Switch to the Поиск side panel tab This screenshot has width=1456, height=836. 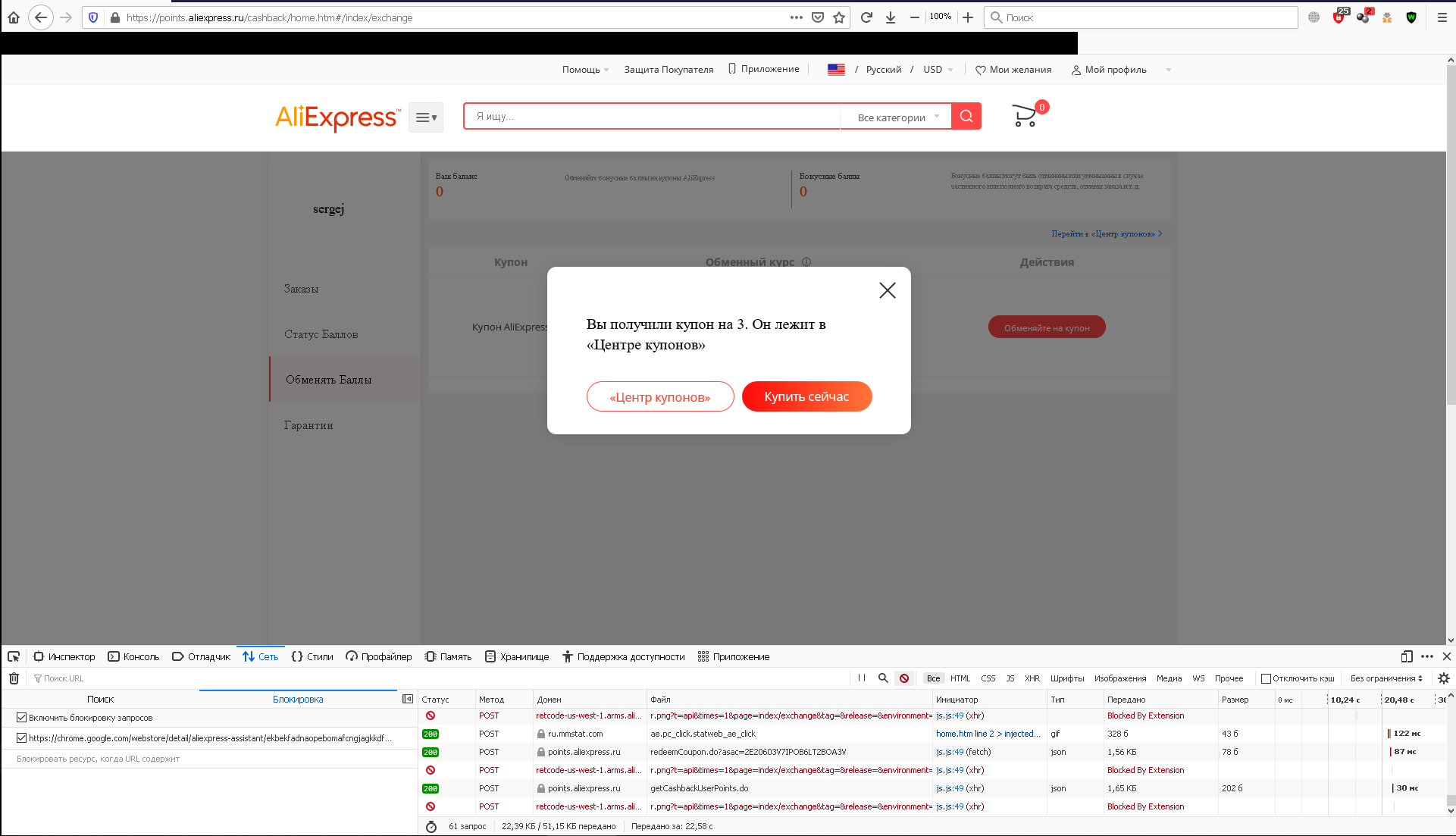click(100, 699)
